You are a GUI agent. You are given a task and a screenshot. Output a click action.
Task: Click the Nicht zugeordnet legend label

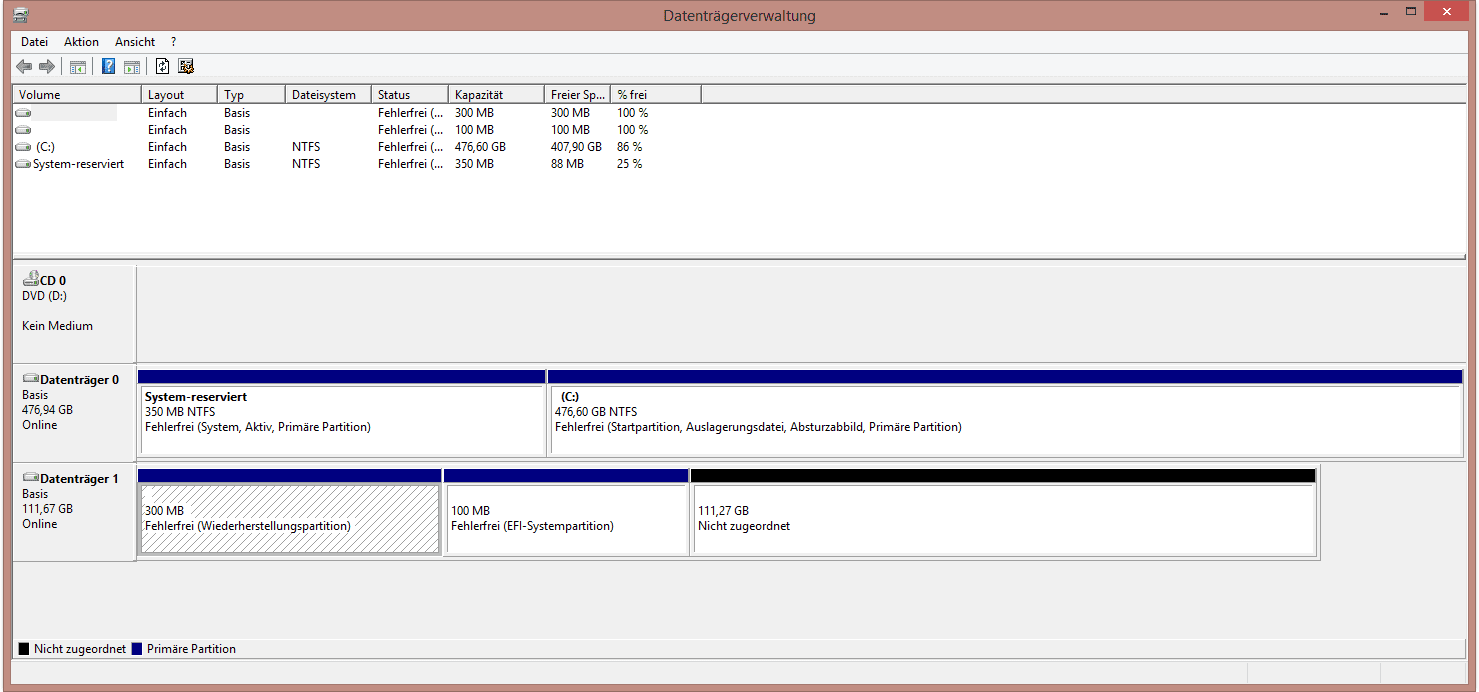point(80,649)
